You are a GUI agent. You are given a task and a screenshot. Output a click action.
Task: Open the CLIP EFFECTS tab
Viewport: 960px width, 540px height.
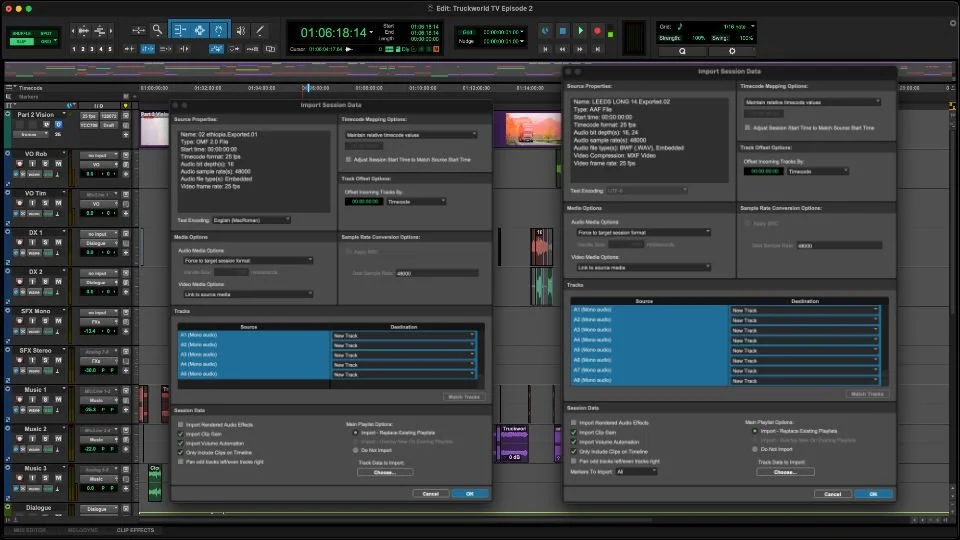tap(135, 530)
